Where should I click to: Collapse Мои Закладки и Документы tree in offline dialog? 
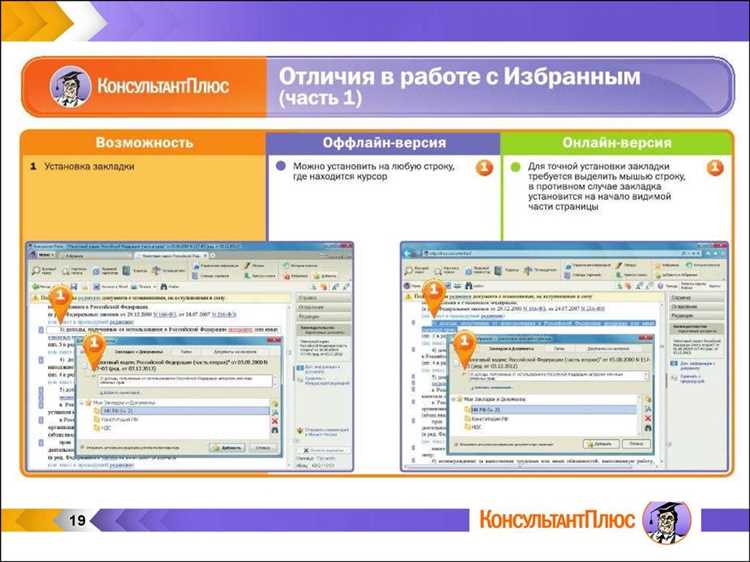point(80,402)
